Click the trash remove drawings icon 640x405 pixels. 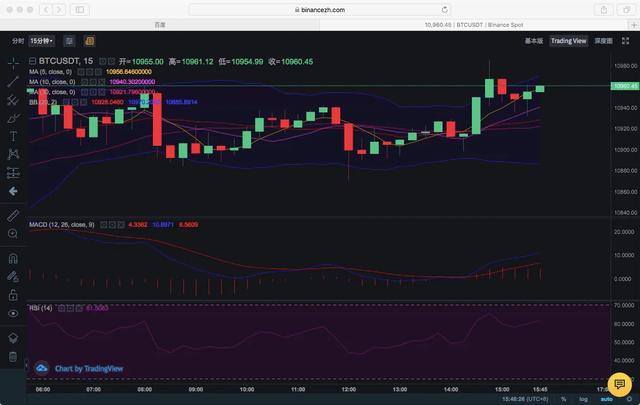point(13,356)
